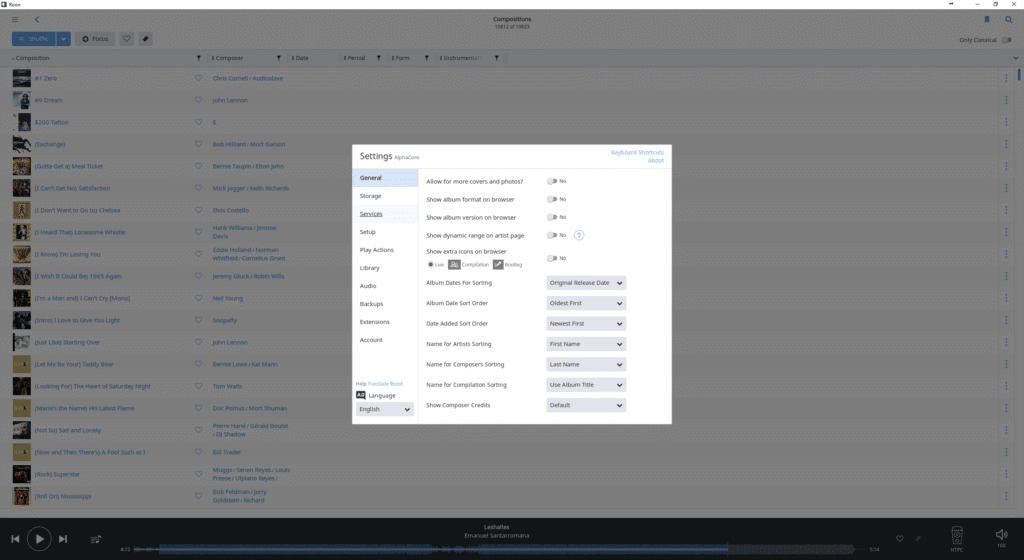
Task: Open the play queue icon
Action: (x=95, y=539)
